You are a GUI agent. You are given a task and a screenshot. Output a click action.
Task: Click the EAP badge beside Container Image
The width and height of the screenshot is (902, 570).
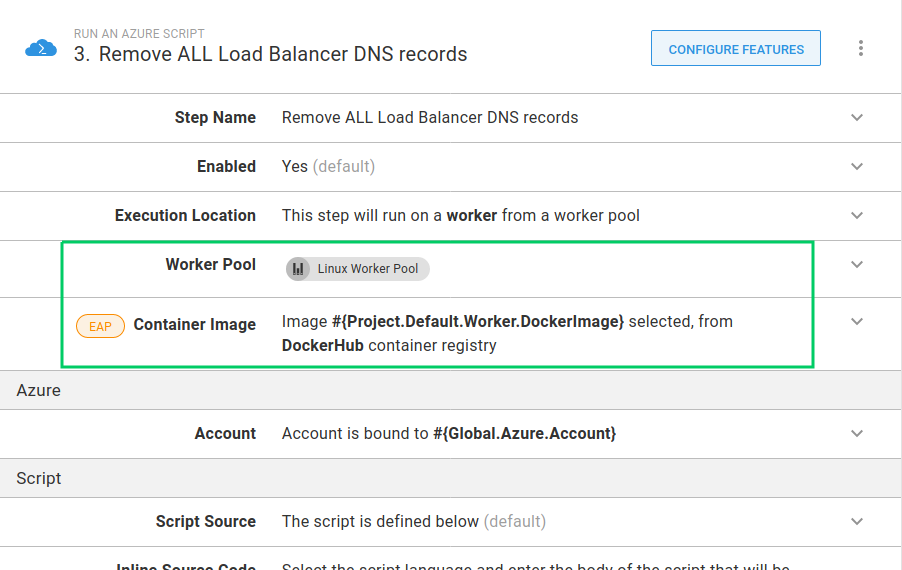tap(100, 326)
